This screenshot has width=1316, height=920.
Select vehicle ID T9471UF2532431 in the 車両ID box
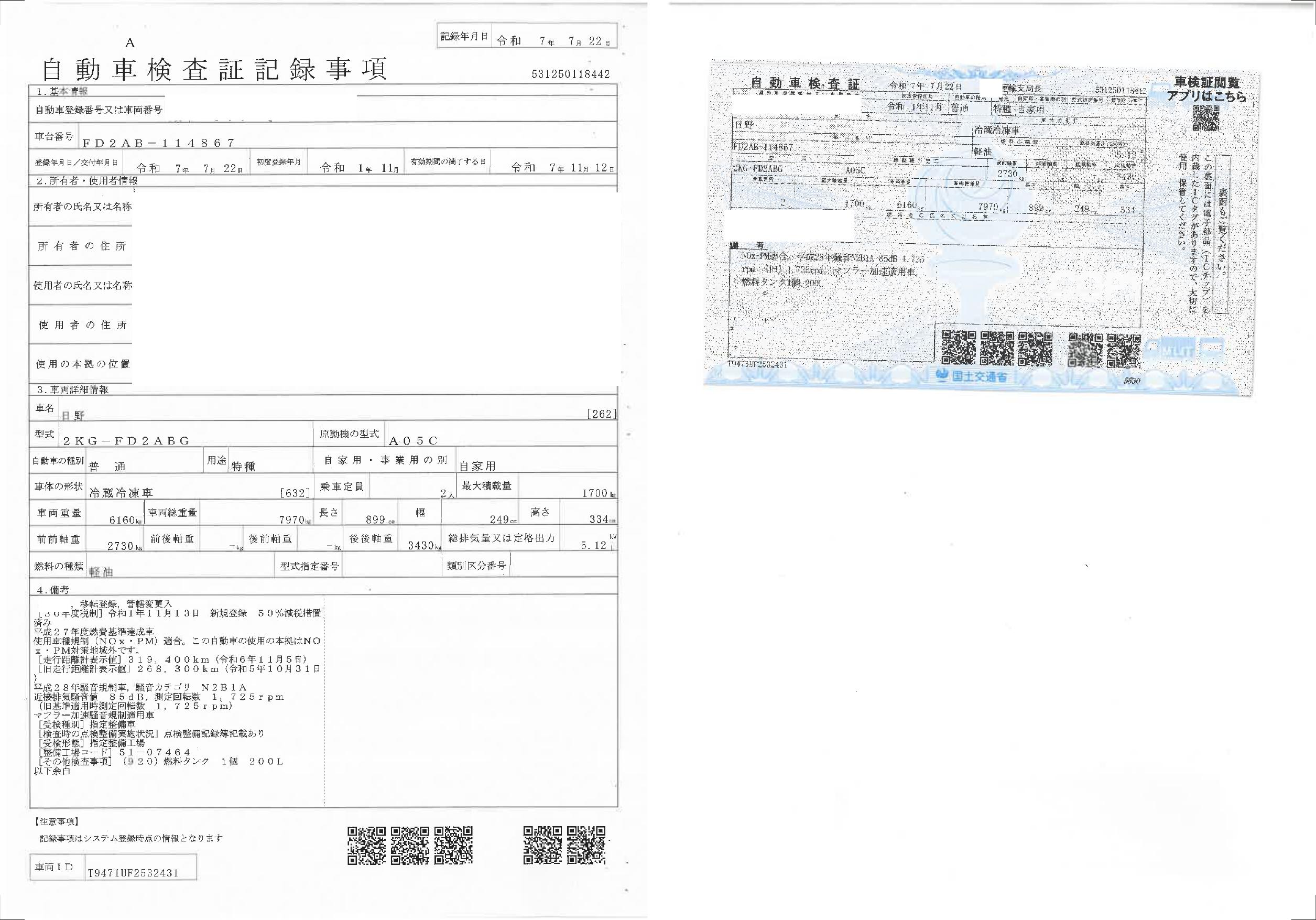pyautogui.click(x=133, y=873)
